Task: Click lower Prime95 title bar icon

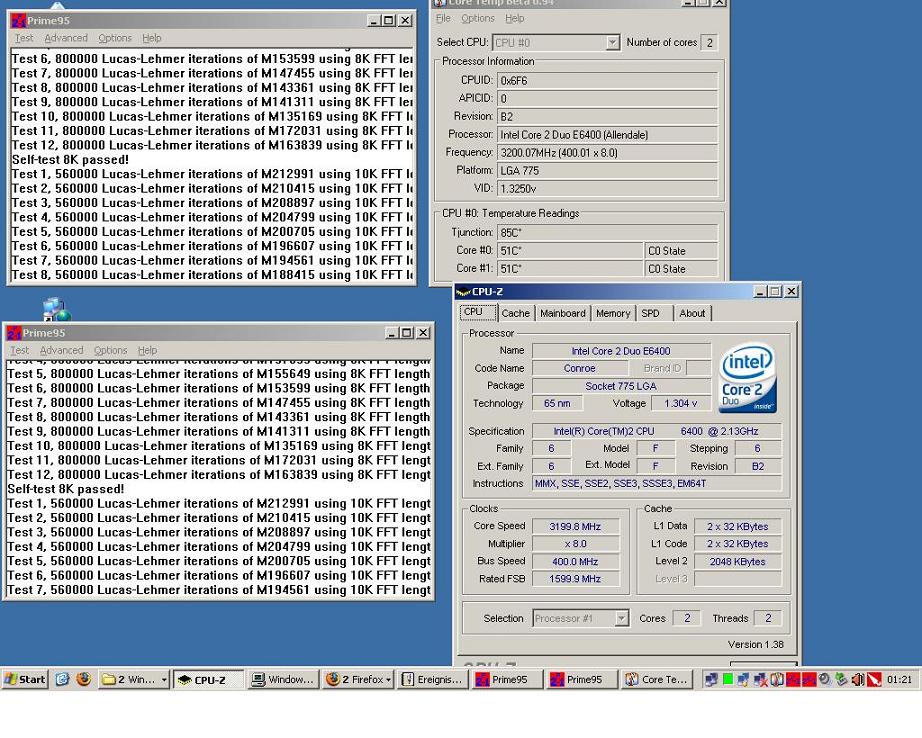Action: point(14,333)
